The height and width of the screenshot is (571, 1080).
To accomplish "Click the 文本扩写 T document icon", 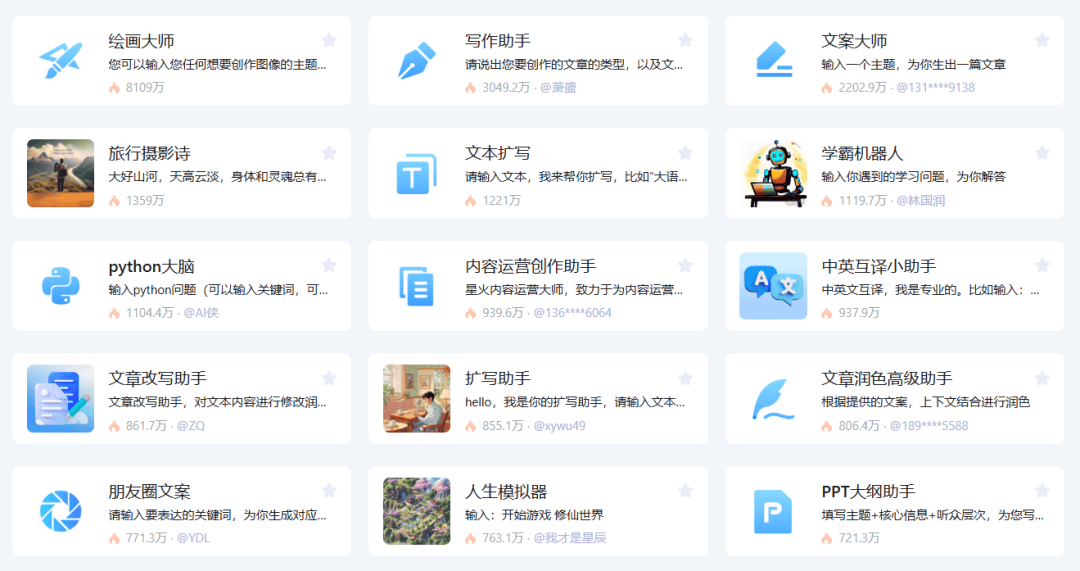I will click(x=417, y=174).
